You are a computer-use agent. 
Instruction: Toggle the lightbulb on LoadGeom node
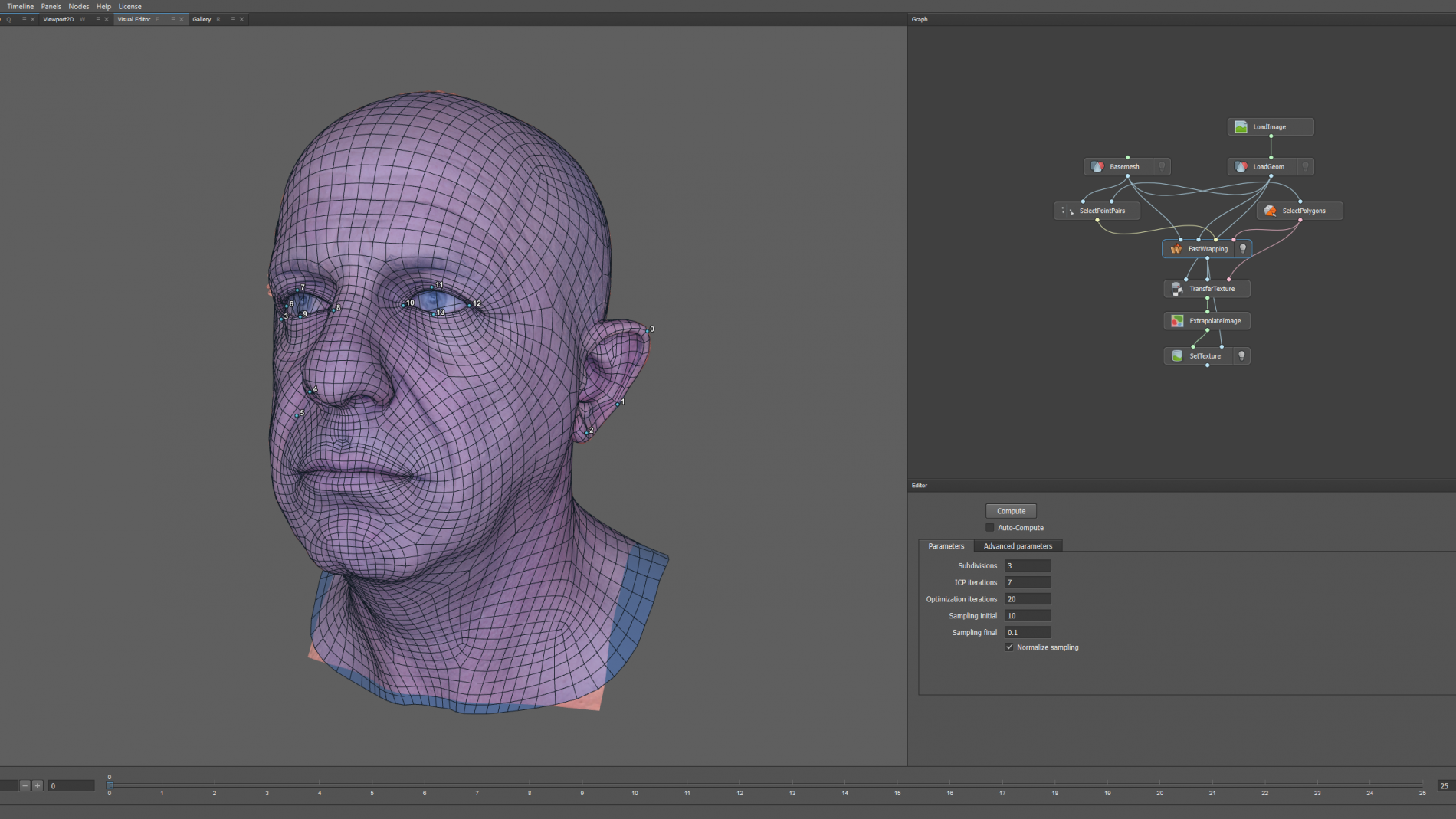tap(1305, 167)
